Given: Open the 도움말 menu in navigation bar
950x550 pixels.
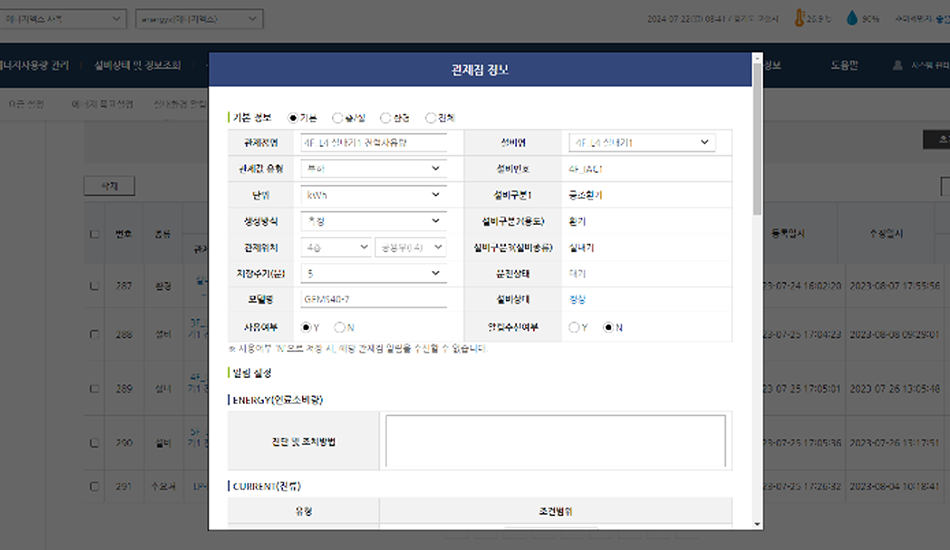Looking at the screenshot, I should coord(844,65).
